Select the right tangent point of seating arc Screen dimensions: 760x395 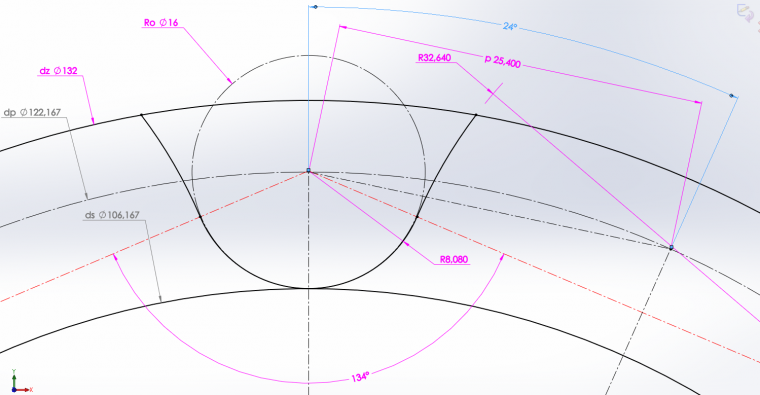pyautogui.click(x=417, y=217)
